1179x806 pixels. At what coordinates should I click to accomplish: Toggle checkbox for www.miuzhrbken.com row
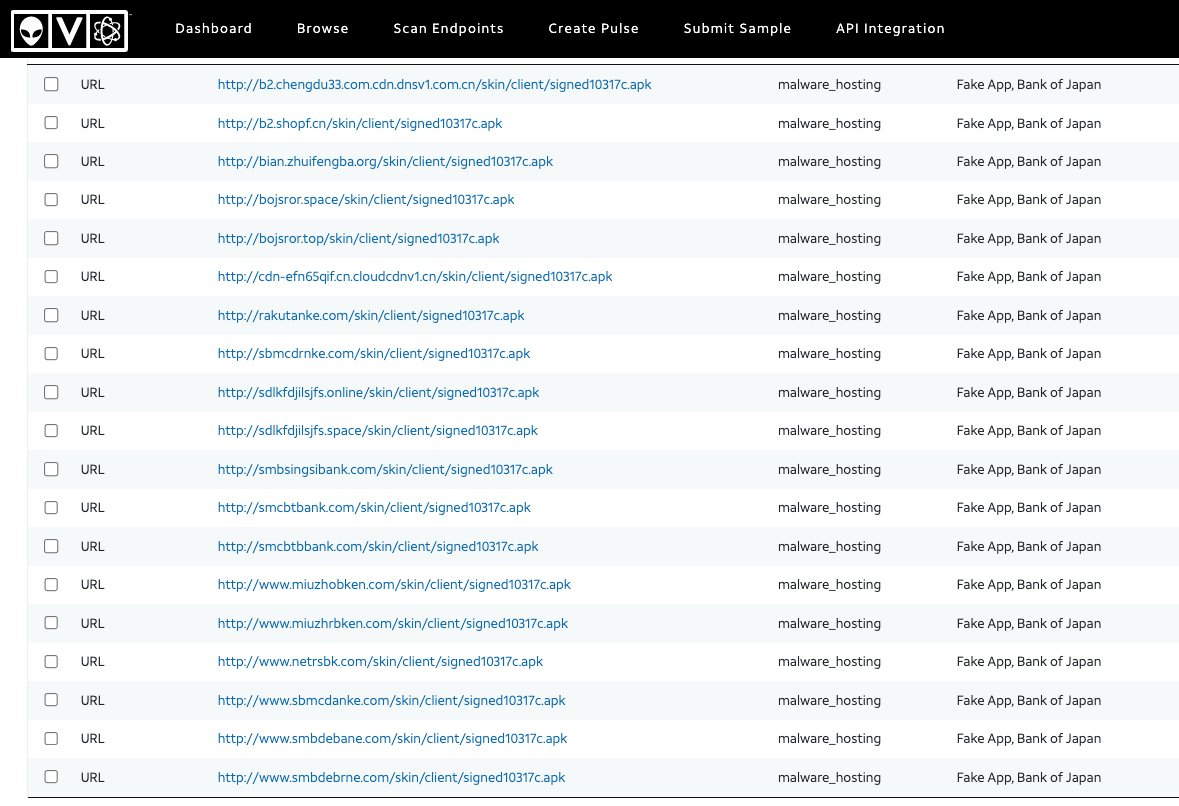point(51,623)
